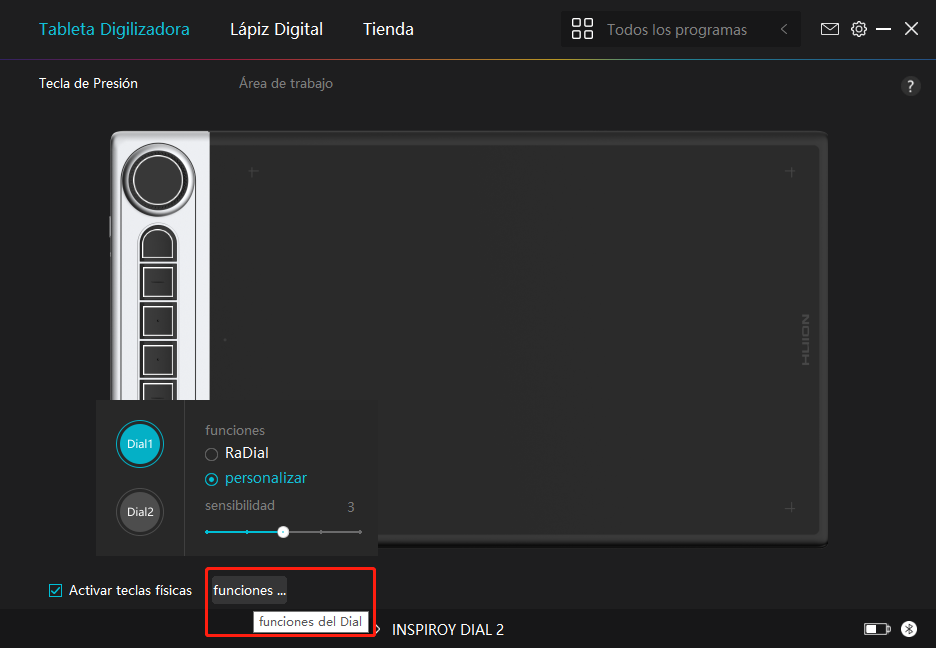
Task: Go to the Tienda tab
Action: (x=388, y=29)
